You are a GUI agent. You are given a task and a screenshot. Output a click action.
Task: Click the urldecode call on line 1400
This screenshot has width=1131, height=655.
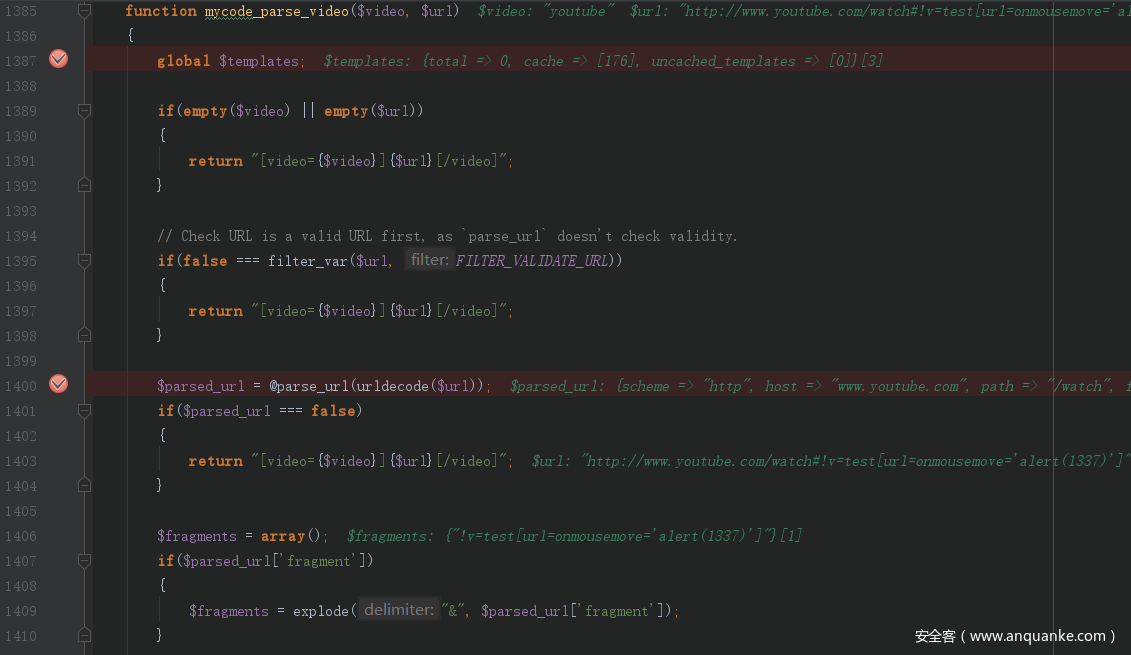point(392,386)
